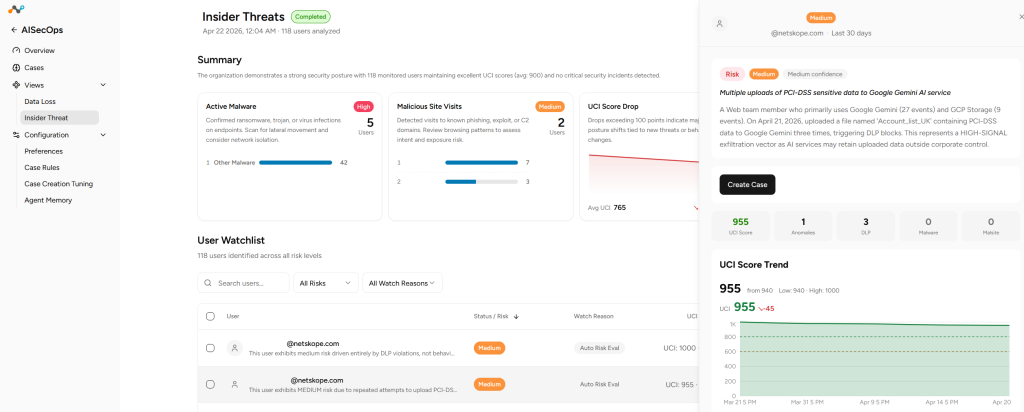The image size is (1024, 412).
Task: Collapse the Configuration section chevron
Action: (103, 135)
